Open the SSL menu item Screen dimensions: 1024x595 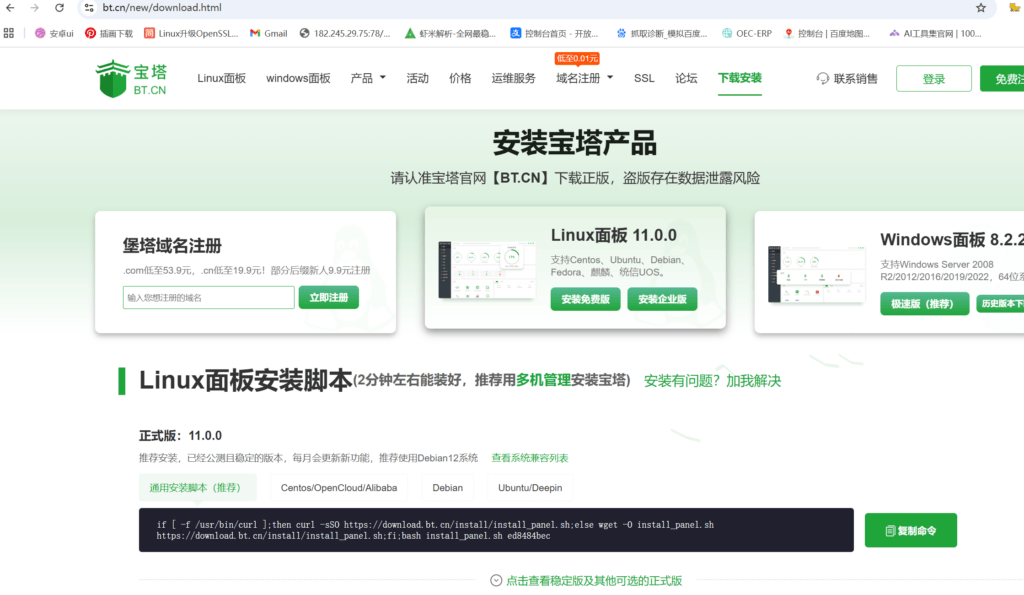(643, 78)
